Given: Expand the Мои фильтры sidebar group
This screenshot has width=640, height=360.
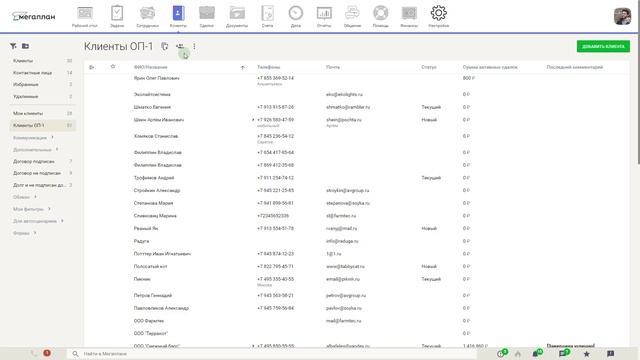Looking at the screenshot, I should pyautogui.click(x=32, y=209).
